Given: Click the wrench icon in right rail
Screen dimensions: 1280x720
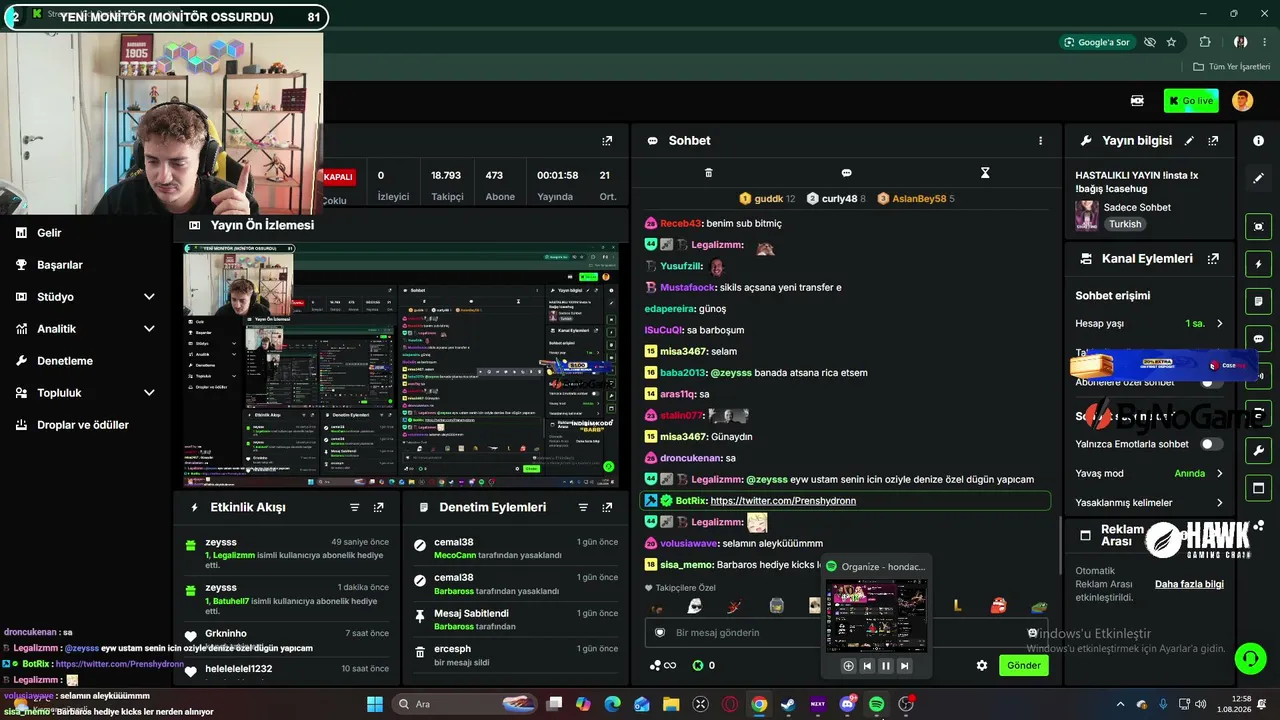Looking at the screenshot, I should (1258, 450).
